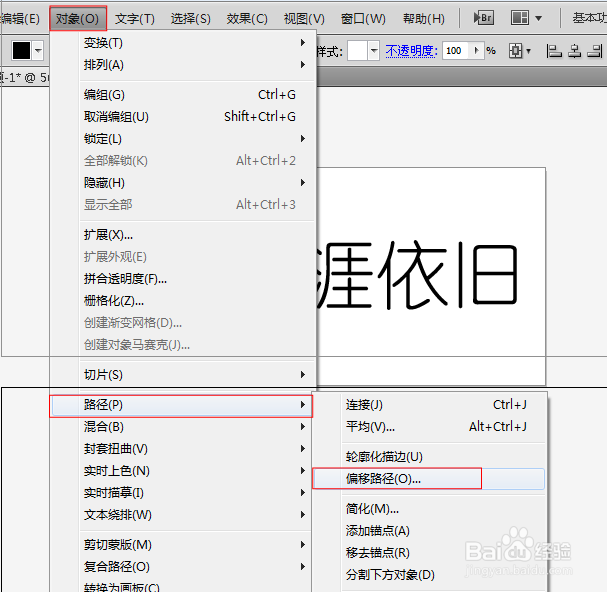Open the 效果(C) menu
Image resolution: width=607 pixels, height=592 pixels.
coord(247,18)
